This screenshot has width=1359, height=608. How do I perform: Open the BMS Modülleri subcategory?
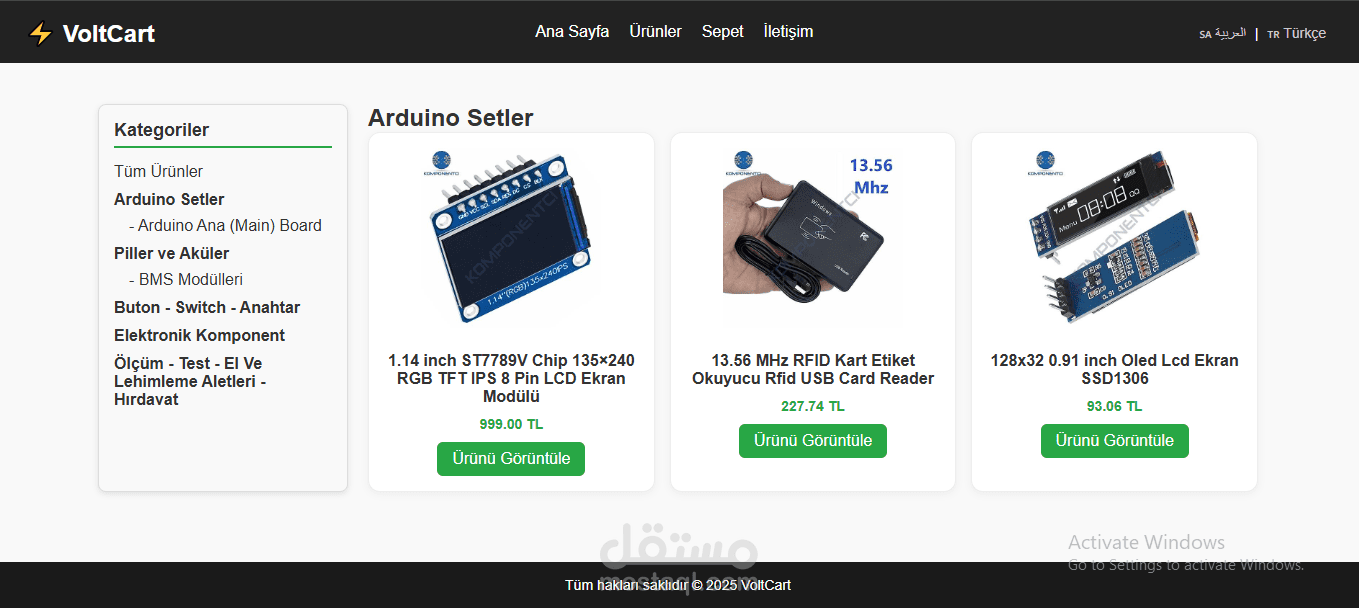pos(186,280)
